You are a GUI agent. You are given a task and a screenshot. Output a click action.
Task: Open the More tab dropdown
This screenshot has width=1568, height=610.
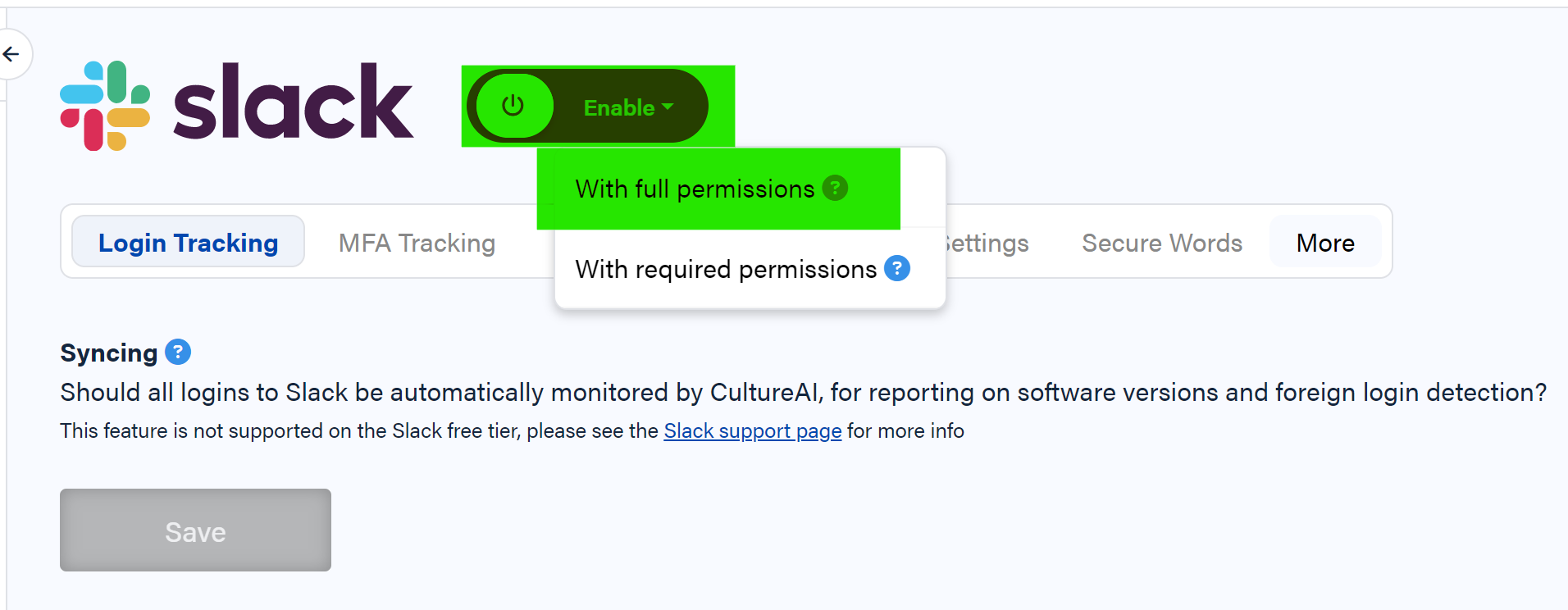(x=1324, y=242)
